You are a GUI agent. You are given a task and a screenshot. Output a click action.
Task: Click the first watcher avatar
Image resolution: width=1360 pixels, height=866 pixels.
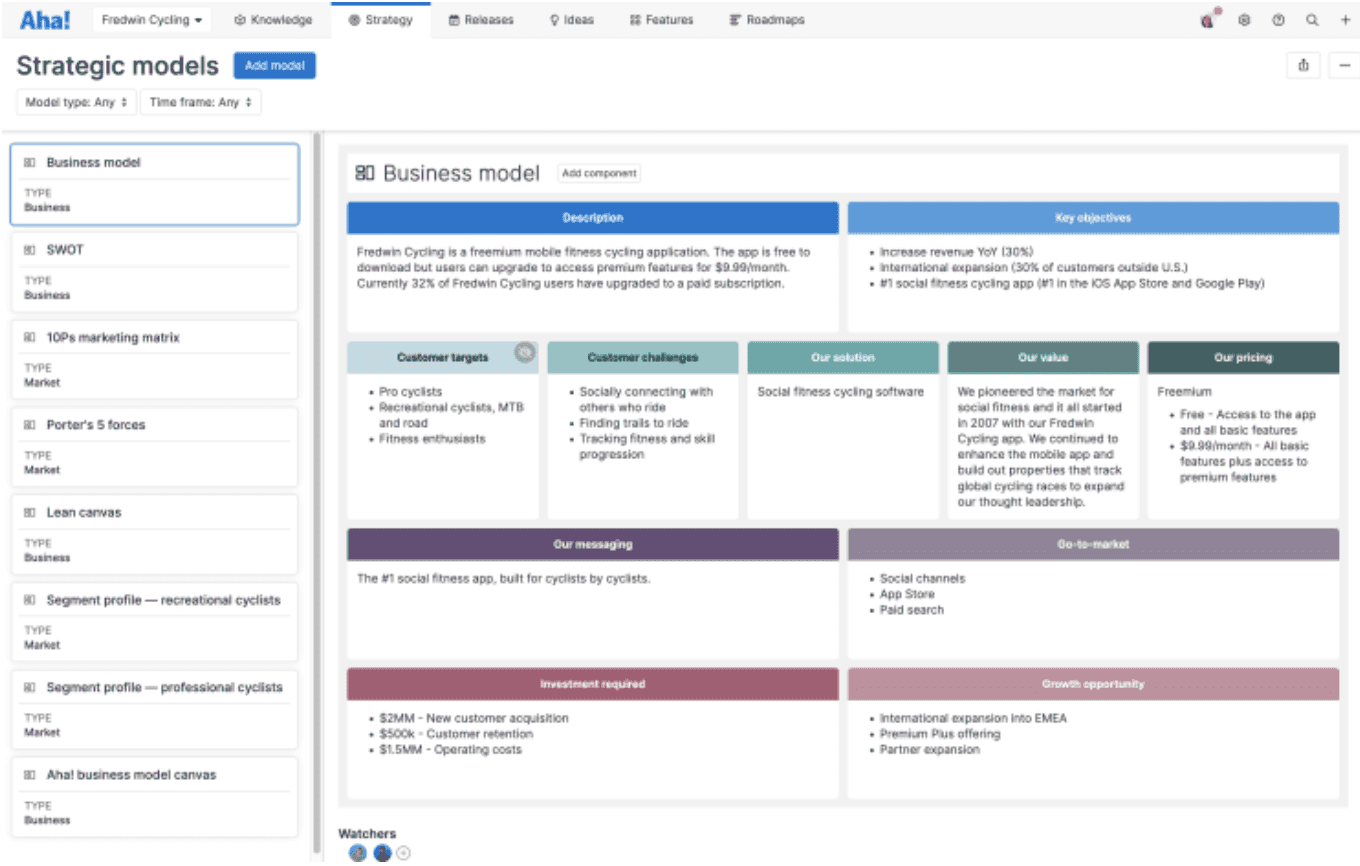(356, 852)
